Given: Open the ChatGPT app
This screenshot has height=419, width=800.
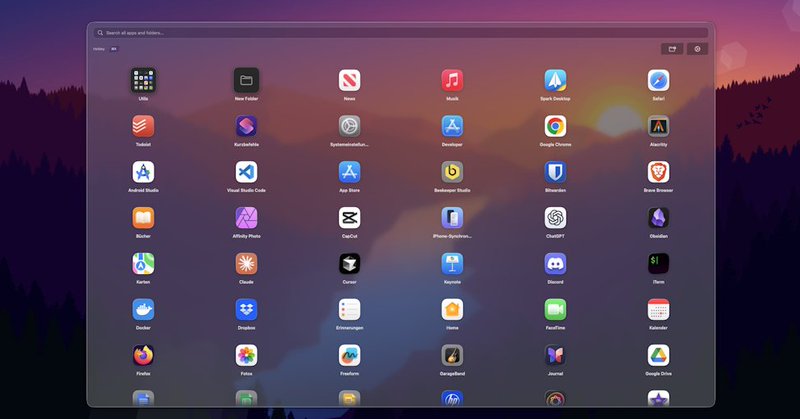Looking at the screenshot, I should 556,218.
